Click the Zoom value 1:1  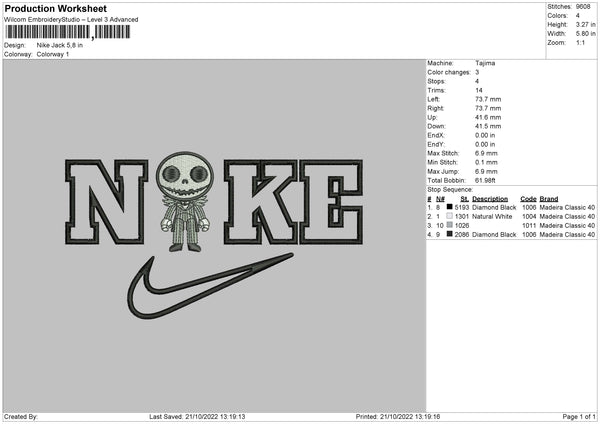click(x=580, y=42)
